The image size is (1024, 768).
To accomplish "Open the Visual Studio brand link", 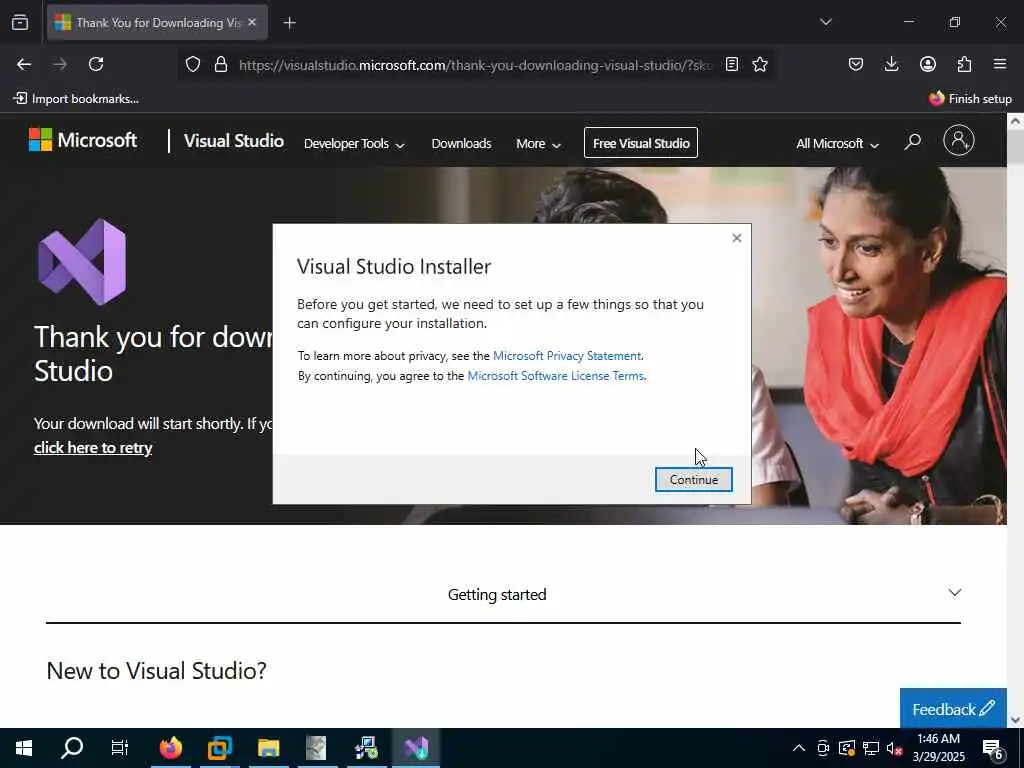I will pyautogui.click(x=234, y=141).
